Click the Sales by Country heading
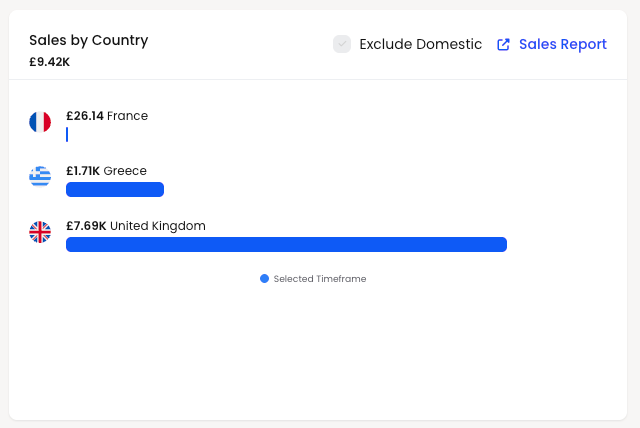The width and height of the screenshot is (640, 428). tap(89, 40)
